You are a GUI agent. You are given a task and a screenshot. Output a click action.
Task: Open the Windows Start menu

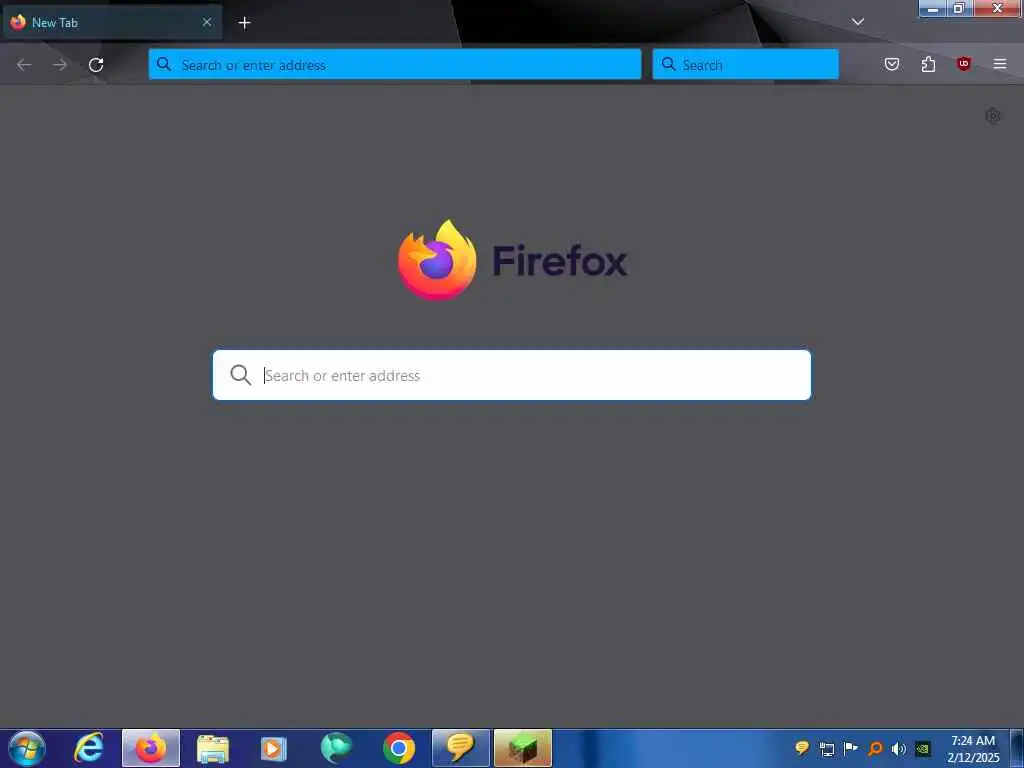coord(27,748)
